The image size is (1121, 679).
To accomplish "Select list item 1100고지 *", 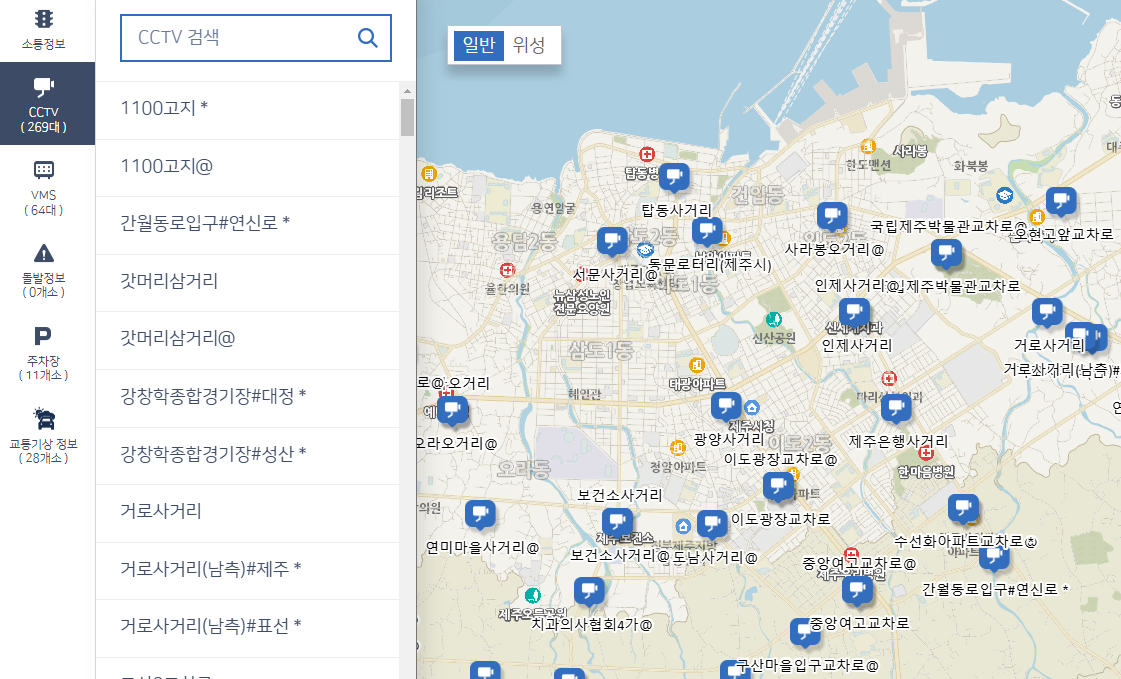I will click(x=247, y=110).
